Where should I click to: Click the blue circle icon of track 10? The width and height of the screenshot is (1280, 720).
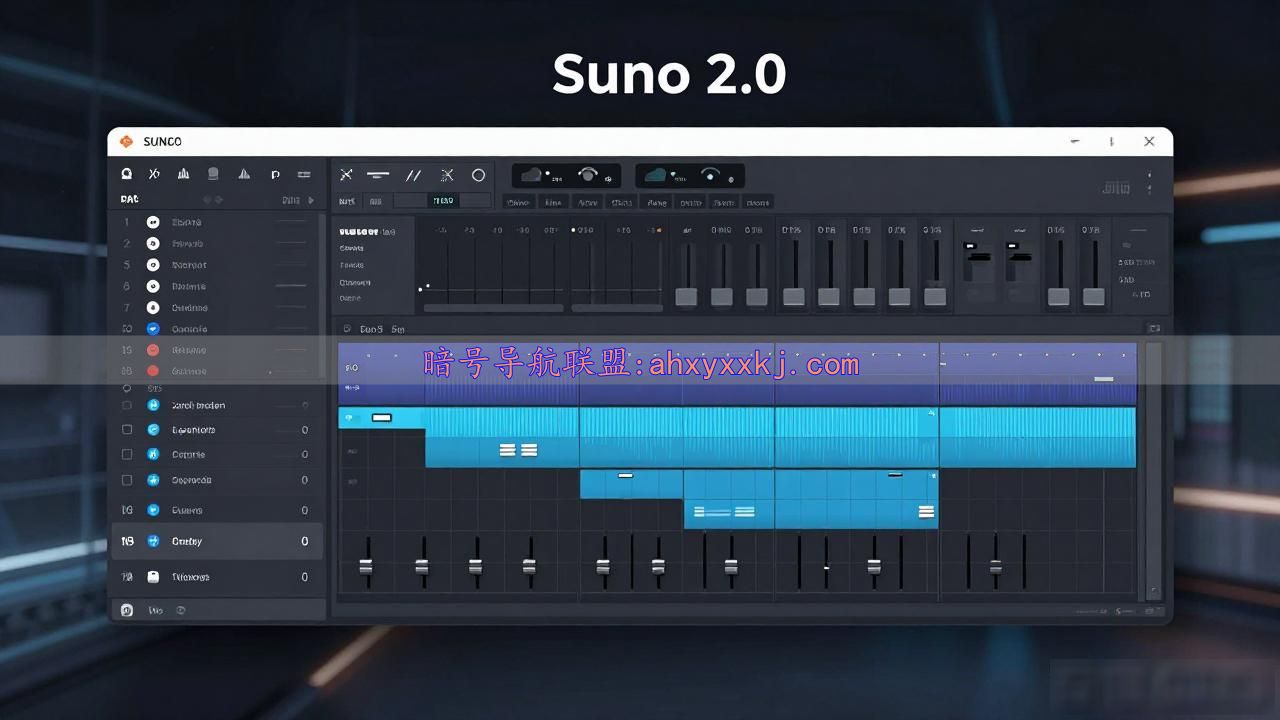click(x=153, y=328)
